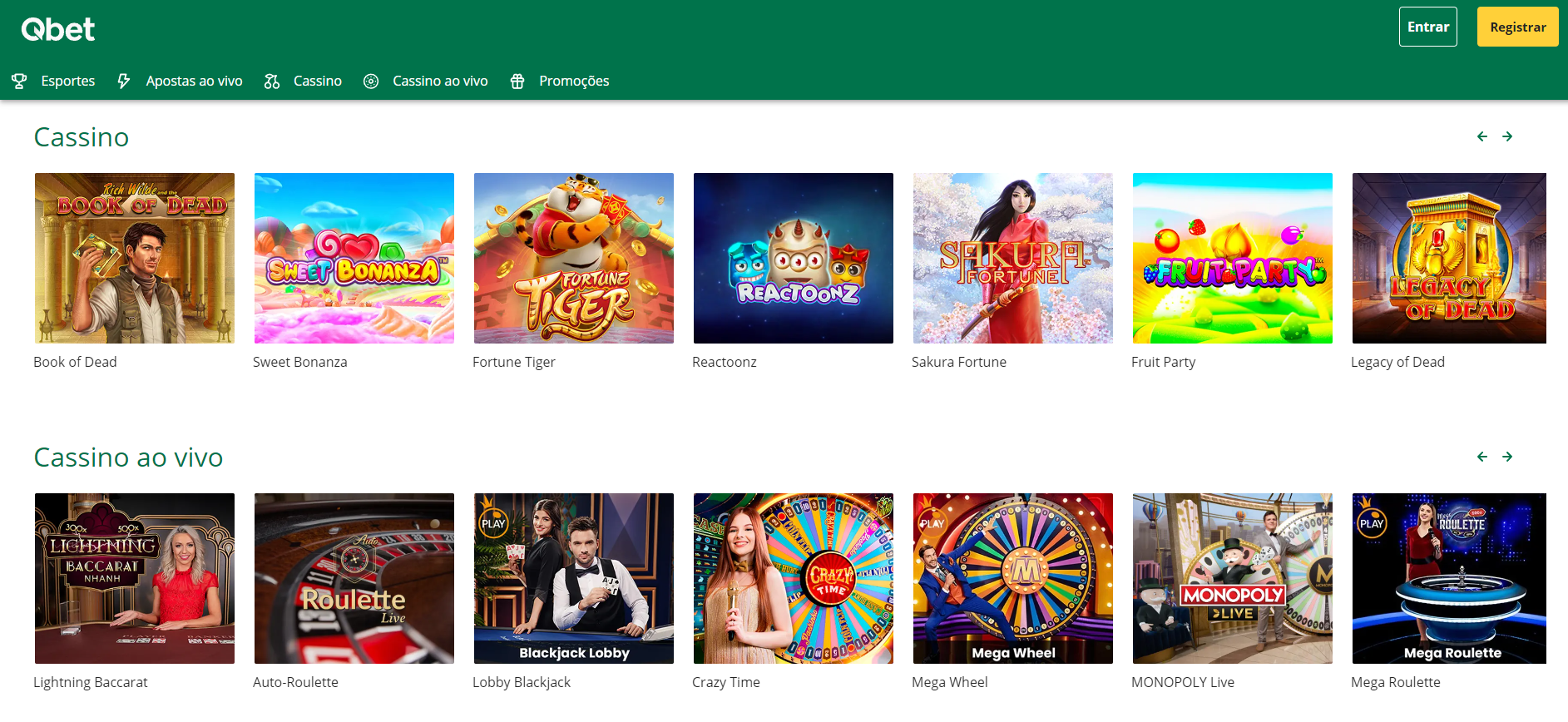Click the Mega Wheel title text

950,682
